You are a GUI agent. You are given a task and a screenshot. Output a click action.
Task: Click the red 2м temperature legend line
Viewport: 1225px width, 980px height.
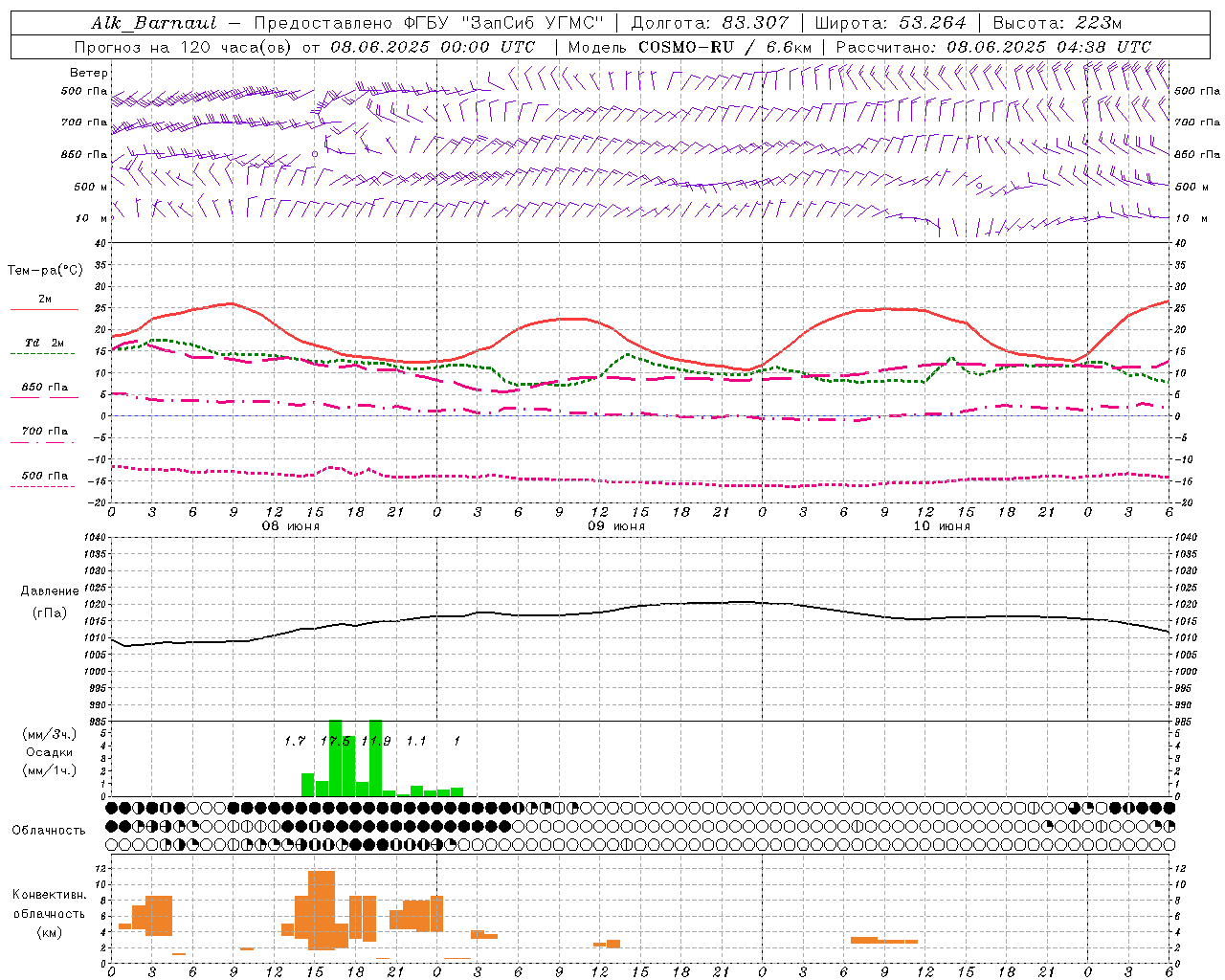[x=44, y=309]
